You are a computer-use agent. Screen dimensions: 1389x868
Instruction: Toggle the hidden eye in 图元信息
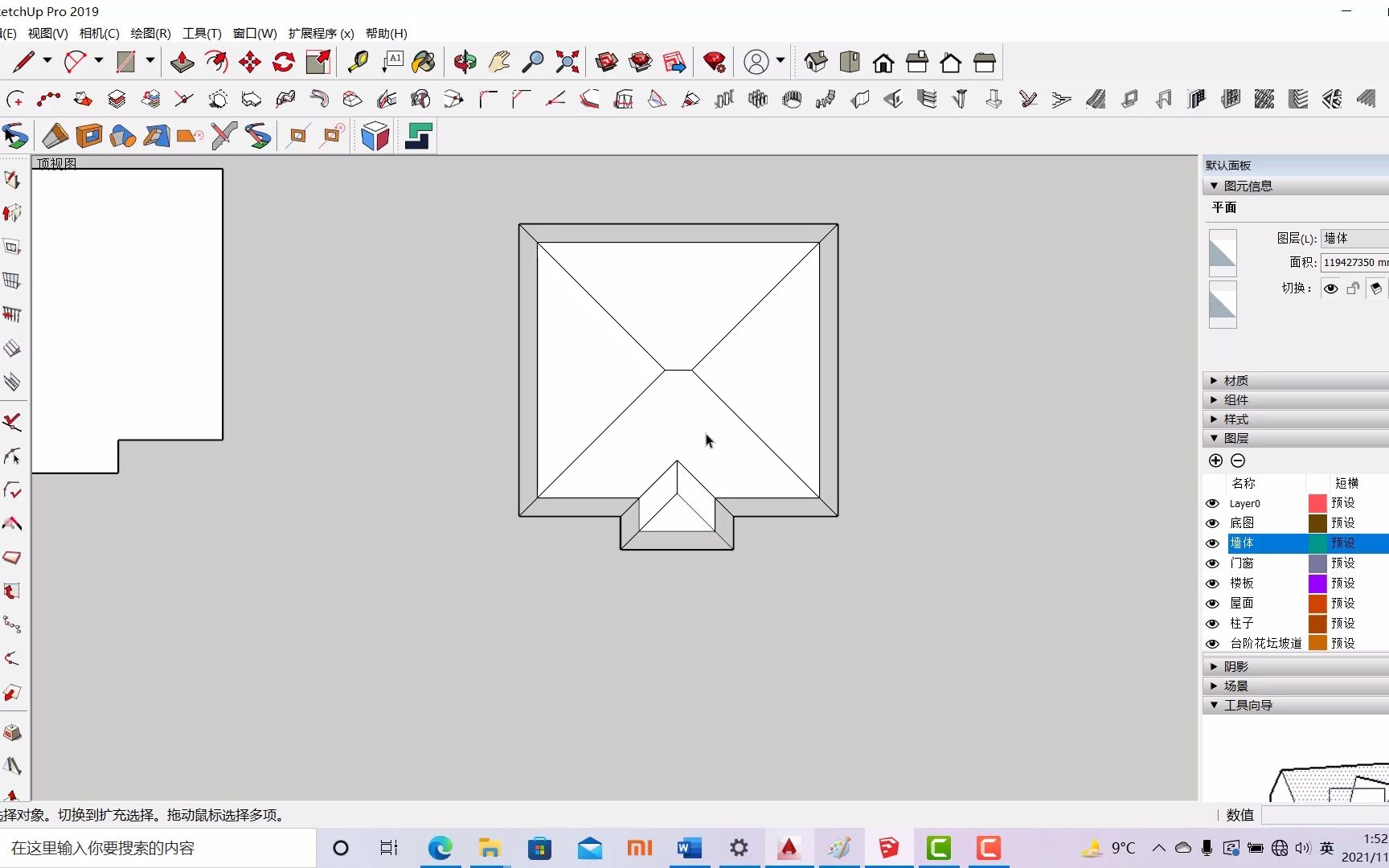point(1331,289)
